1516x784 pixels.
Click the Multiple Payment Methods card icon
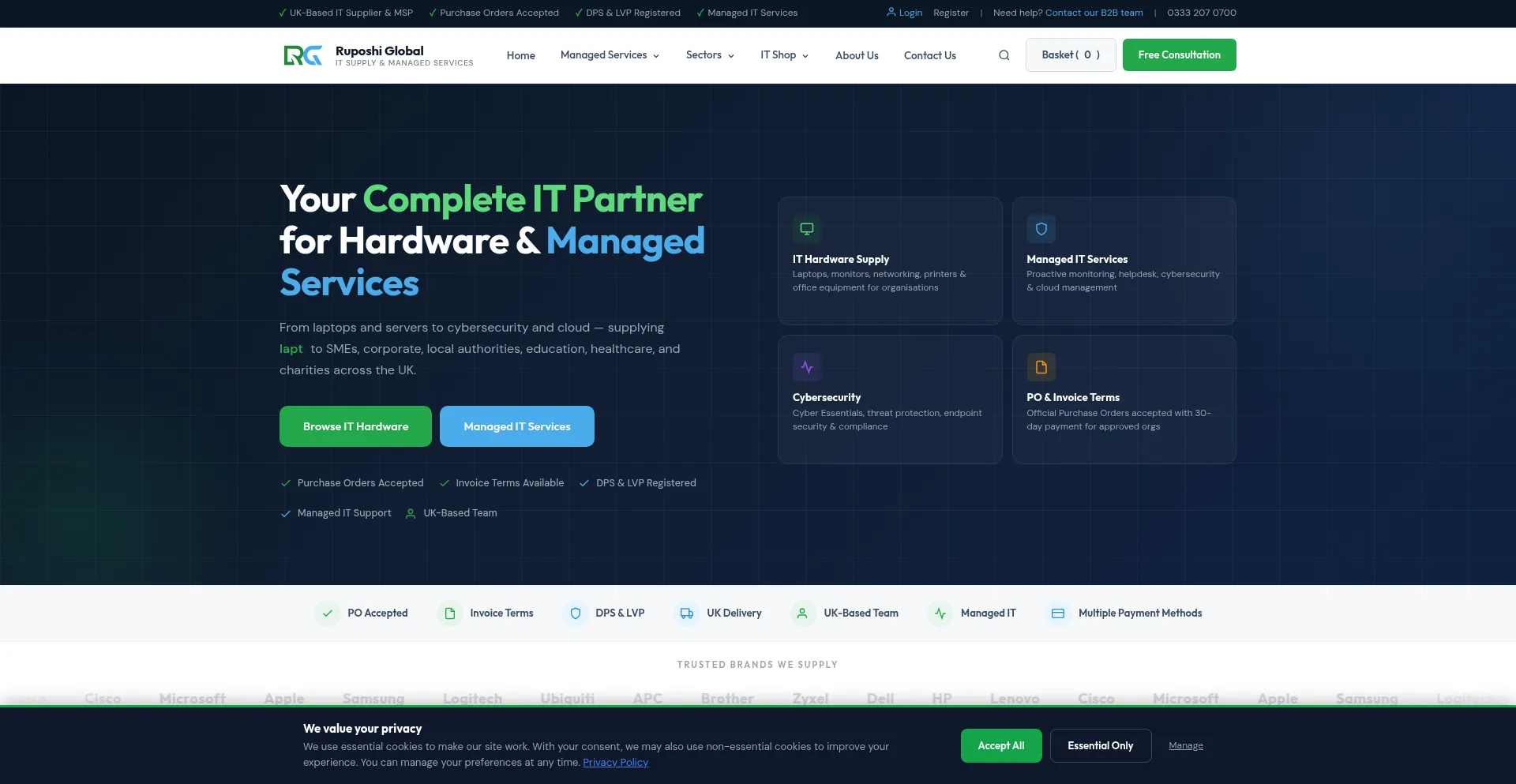[x=1058, y=613]
